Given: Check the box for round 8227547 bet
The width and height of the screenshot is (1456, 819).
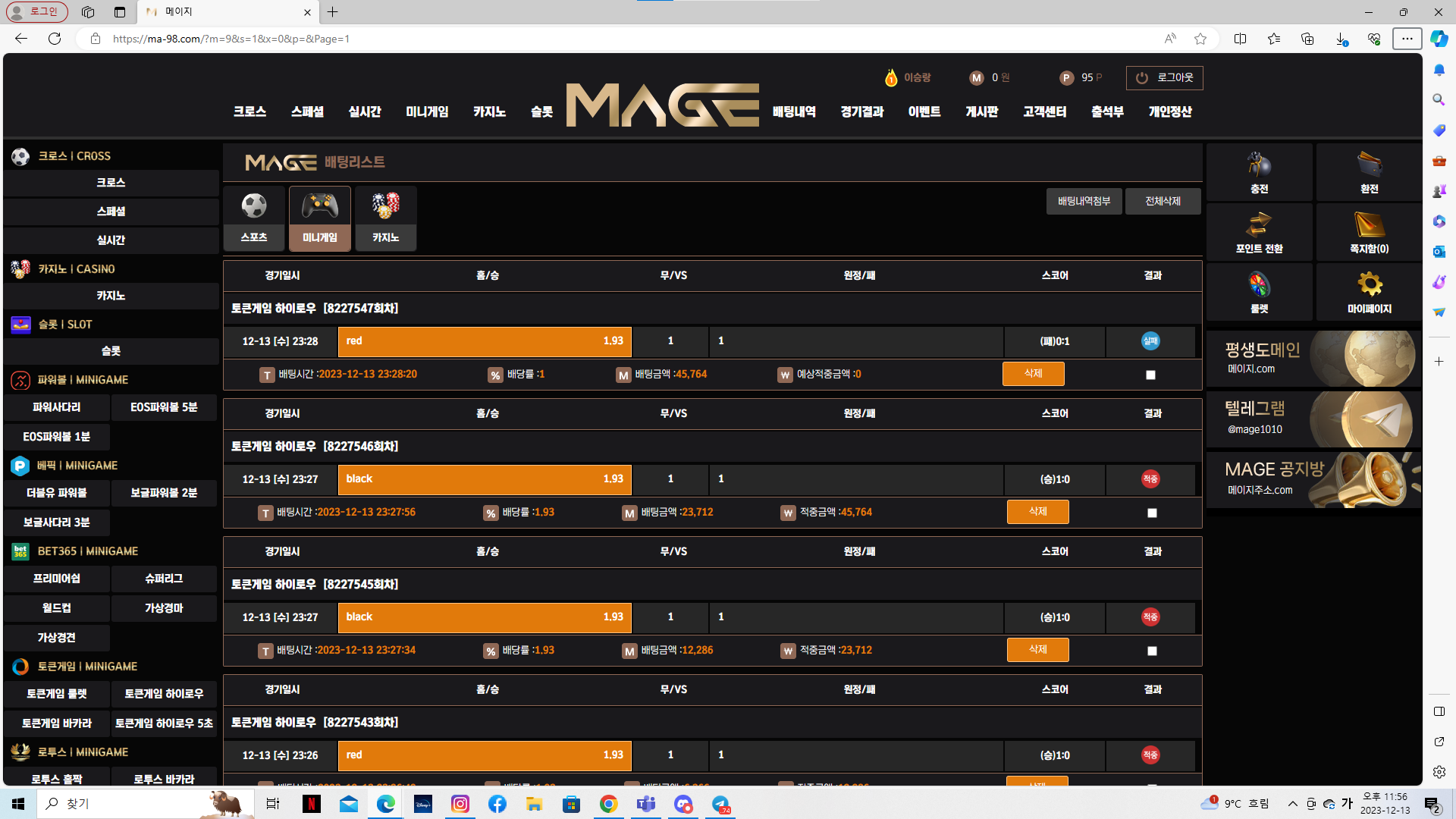Looking at the screenshot, I should (x=1150, y=375).
